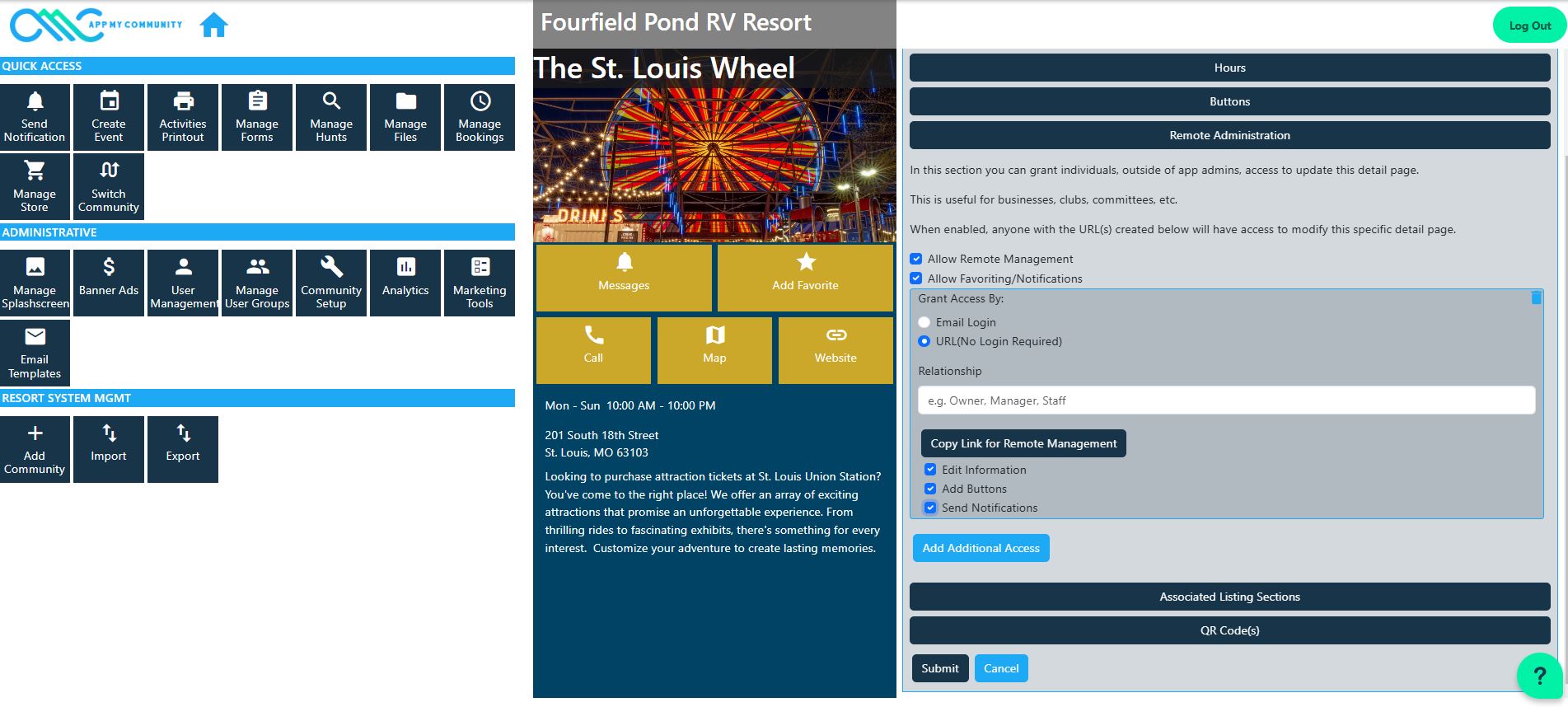Open the Export tile

pyautogui.click(x=183, y=449)
